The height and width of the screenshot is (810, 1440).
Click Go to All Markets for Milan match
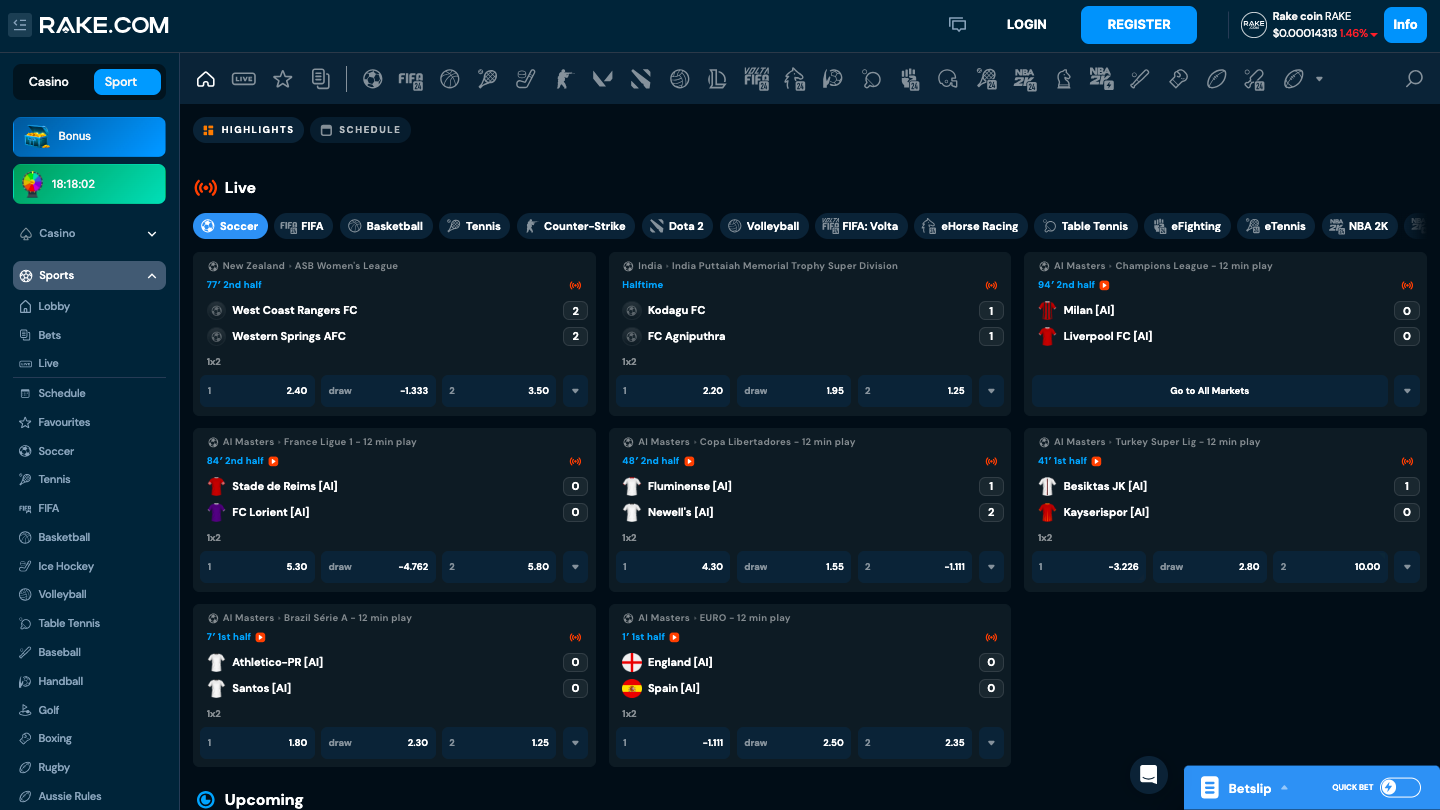[1209, 391]
